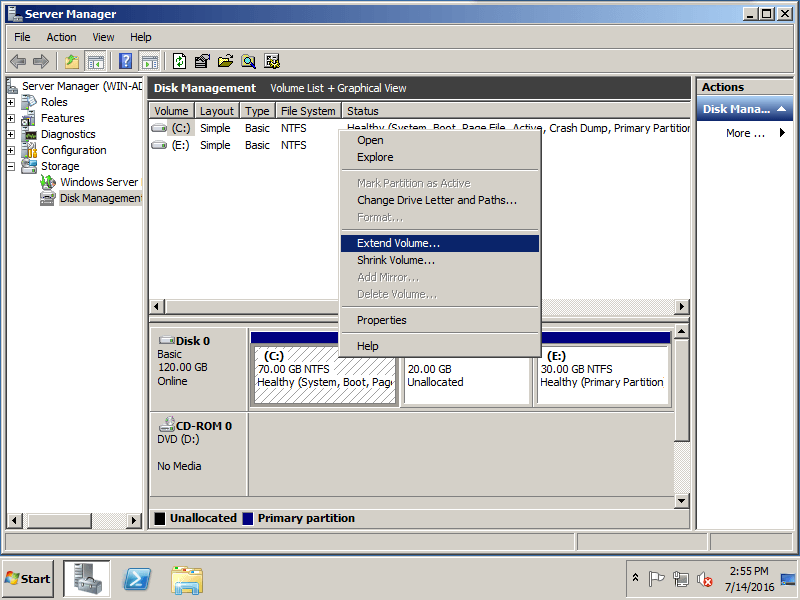Select Properties in the context menu
This screenshot has height=600, width=800.
pyautogui.click(x=440, y=320)
